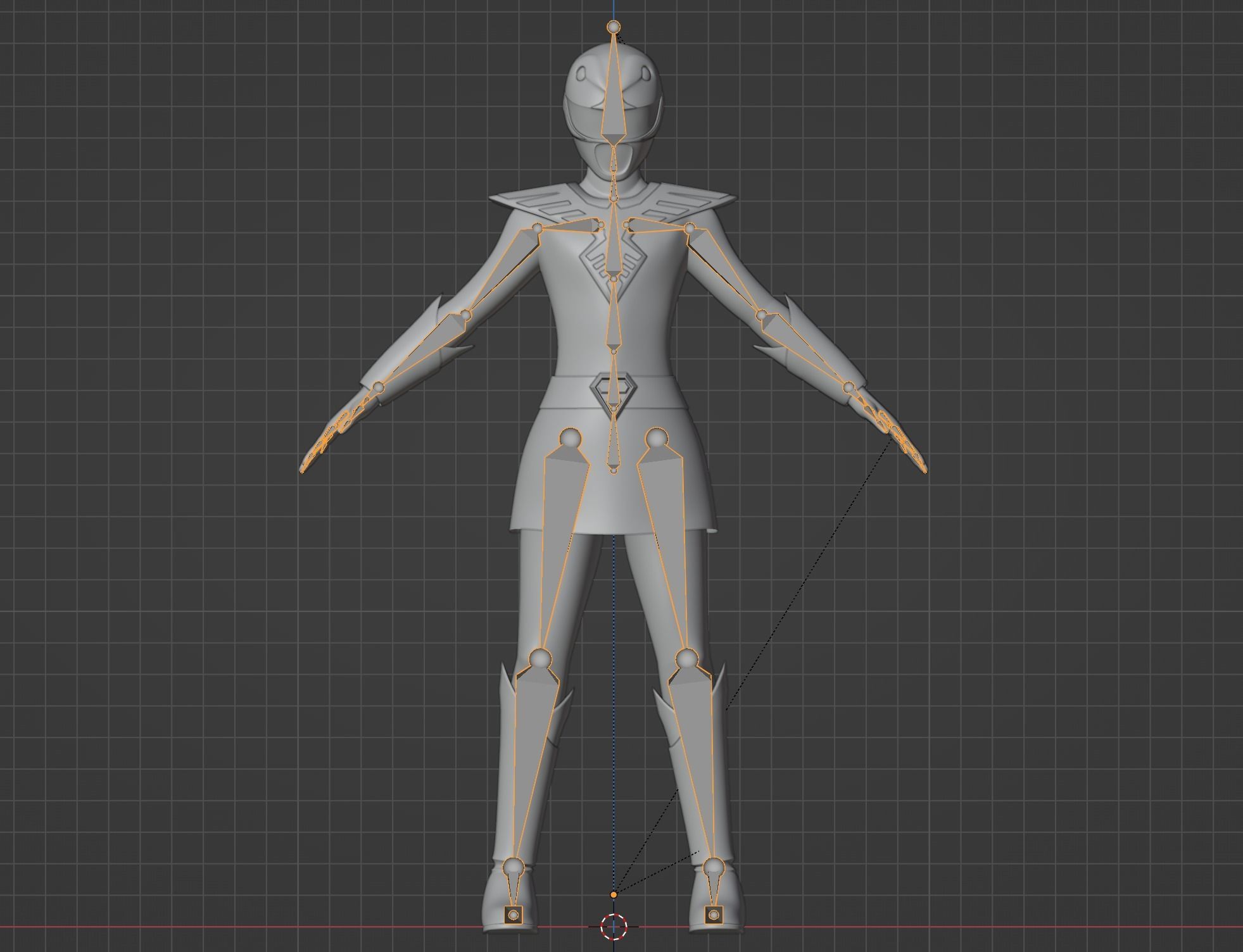The width and height of the screenshot is (1243, 952).
Task: Click the elbow joint on the screen-left arm
Action: (465, 315)
